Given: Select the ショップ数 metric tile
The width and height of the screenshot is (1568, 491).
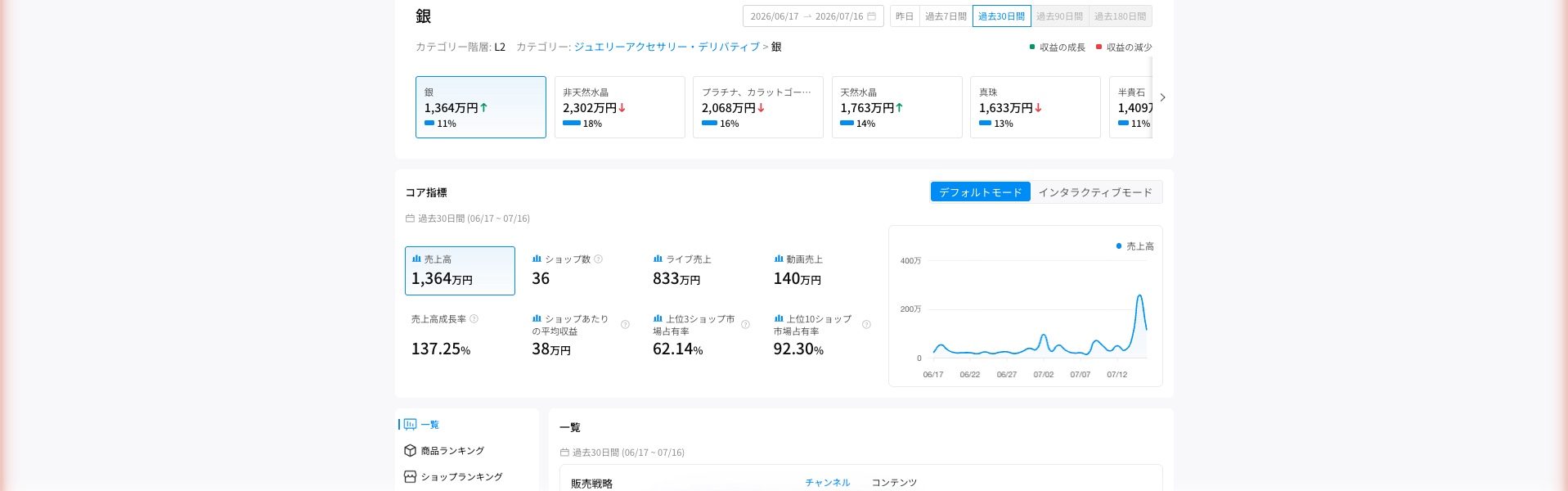Looking at the screenshot, I should coord(581,271).
